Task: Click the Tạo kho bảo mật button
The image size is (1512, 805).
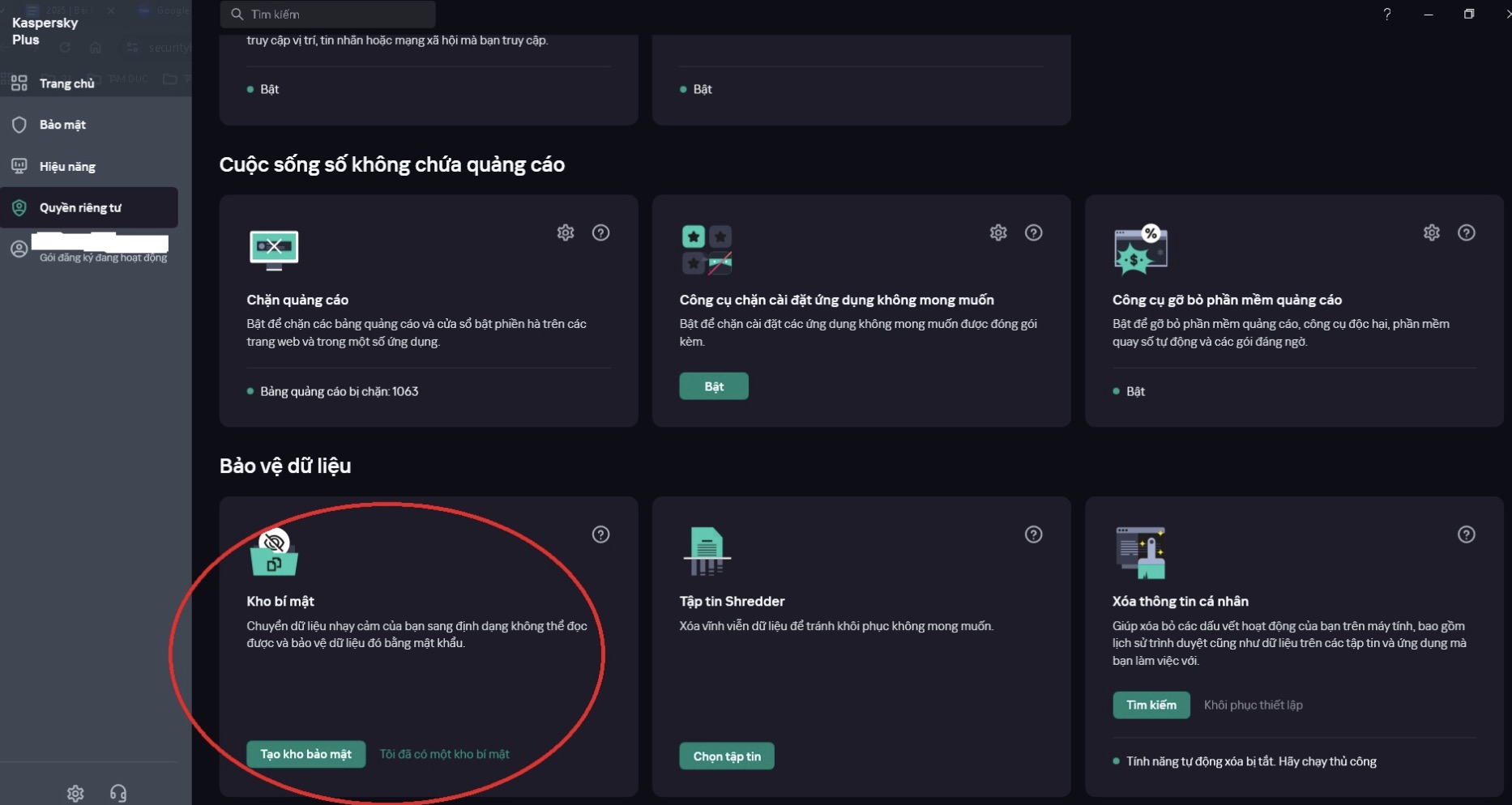Action: pyautogui.click(x=305, y=754)
